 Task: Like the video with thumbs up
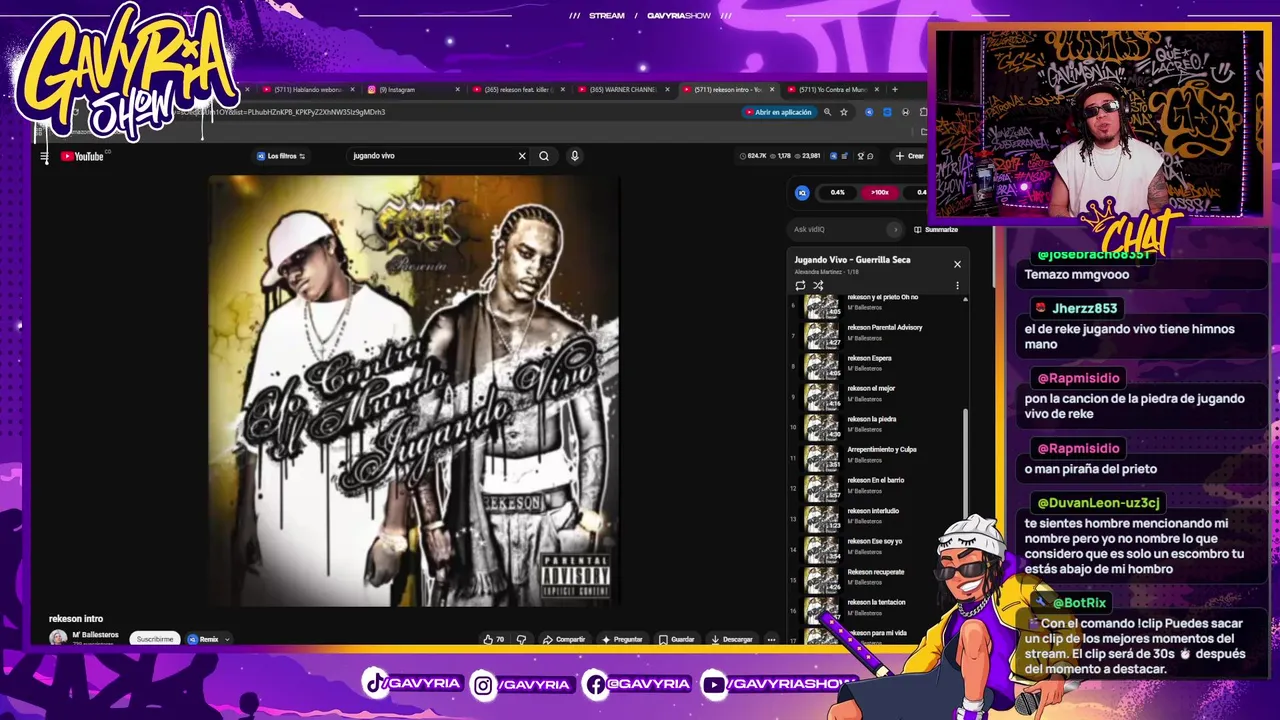493,639
